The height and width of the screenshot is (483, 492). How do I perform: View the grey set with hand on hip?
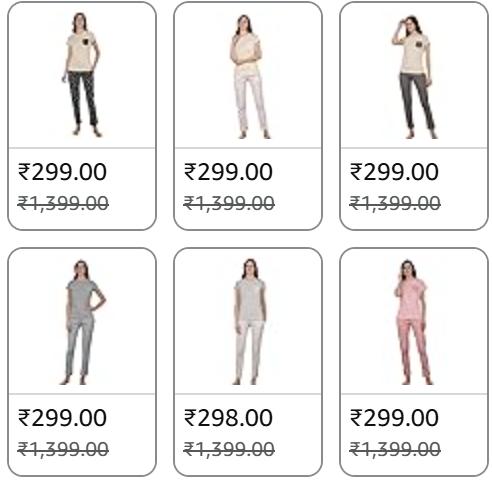pos(82,322)
